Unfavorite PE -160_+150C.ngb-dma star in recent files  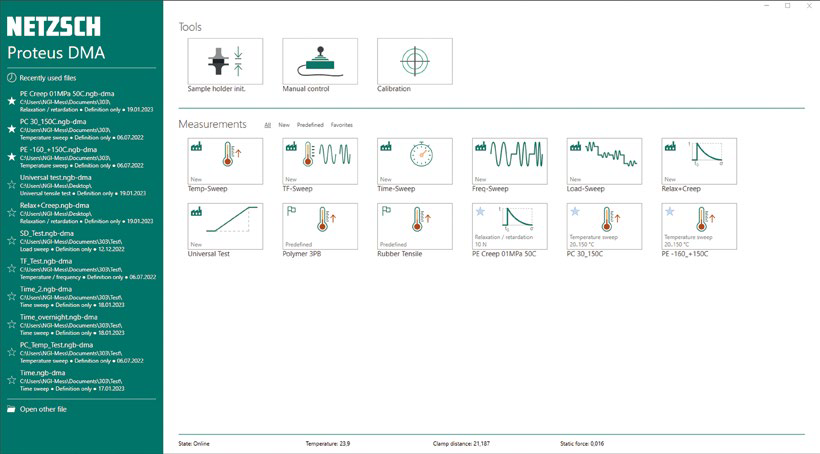12,156
